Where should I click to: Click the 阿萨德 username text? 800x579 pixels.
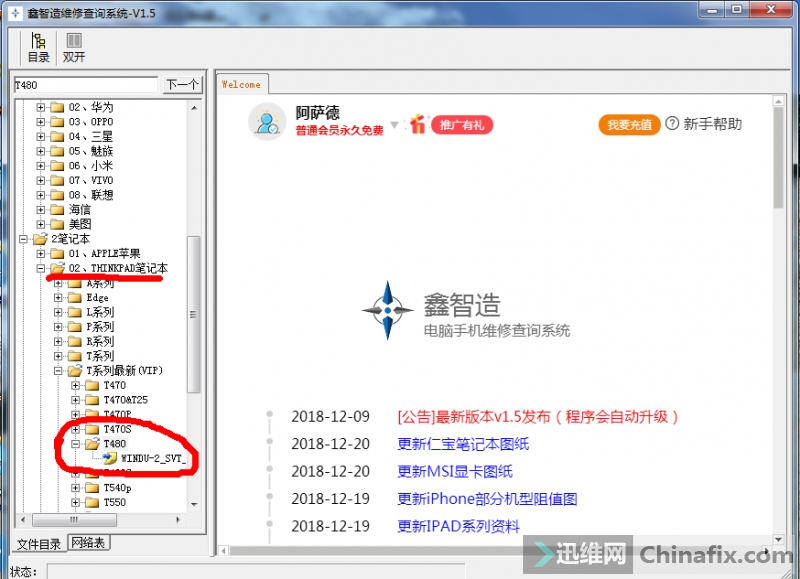317,112
